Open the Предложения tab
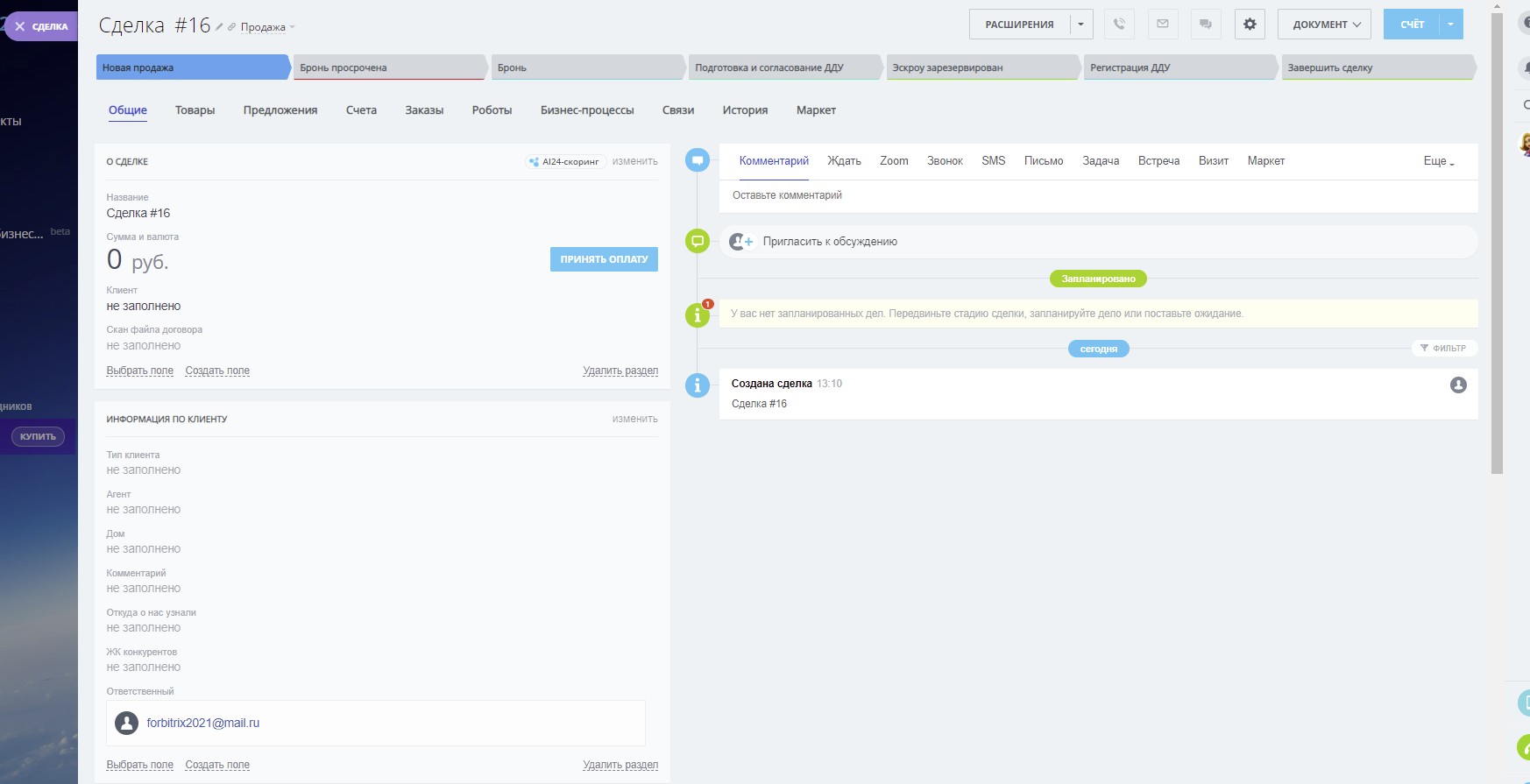Image resolution: width=1530 pixels, height=784 pixels. [280, 110]
